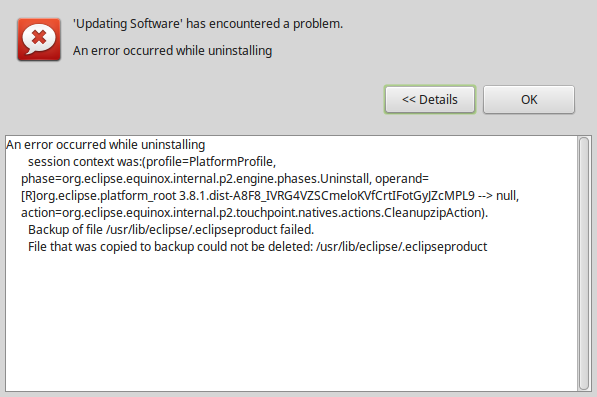
Task: Click the details pane vertical scrollbar
Action: point(584,263)
